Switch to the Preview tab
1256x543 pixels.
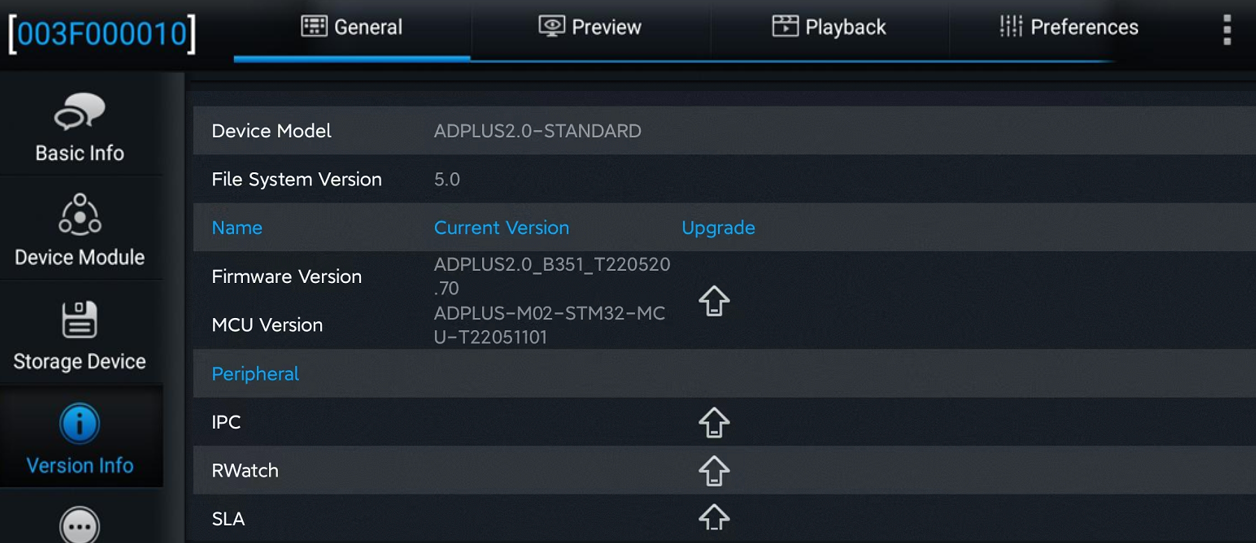coord(590,27)
